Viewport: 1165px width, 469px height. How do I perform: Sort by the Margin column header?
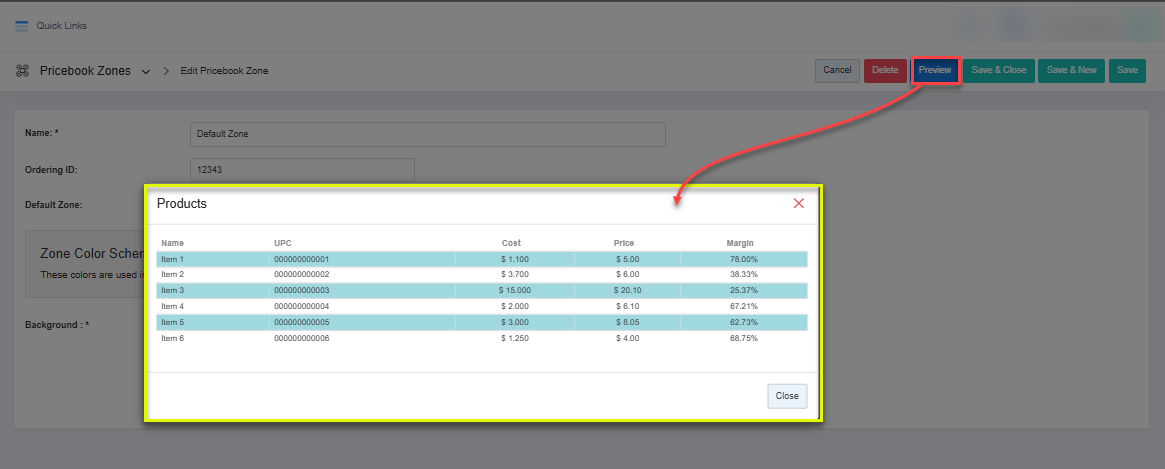click(x=740, y=243)
